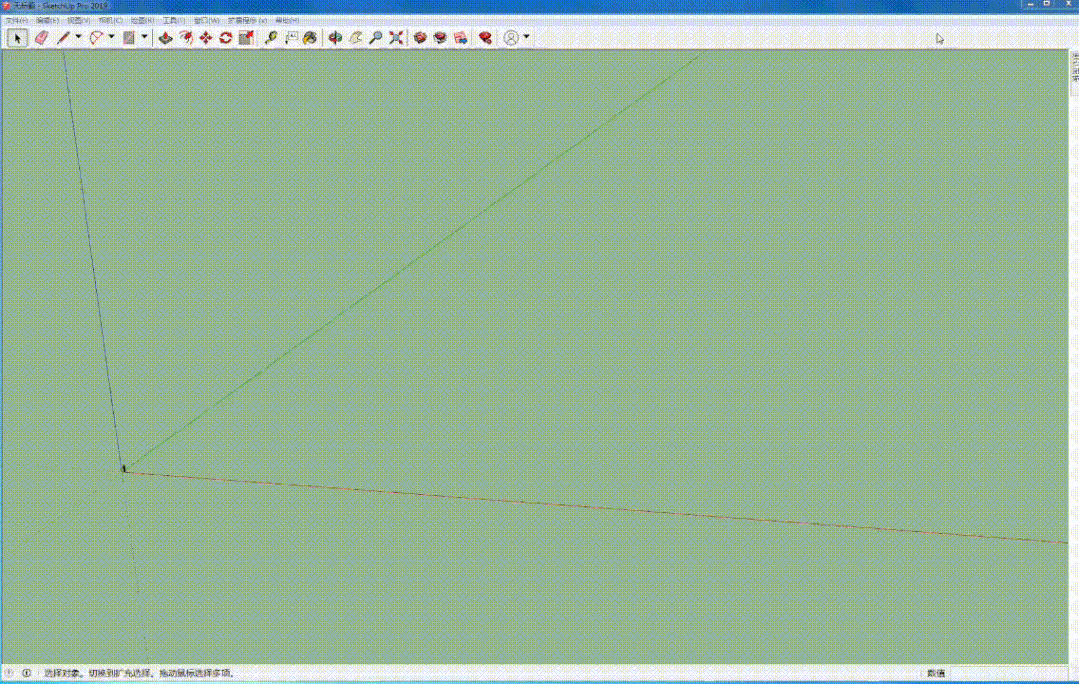Activate the Paint Bucket tool
The height and width of the screenshot is (684, 1079).
(x=310, y=38)
